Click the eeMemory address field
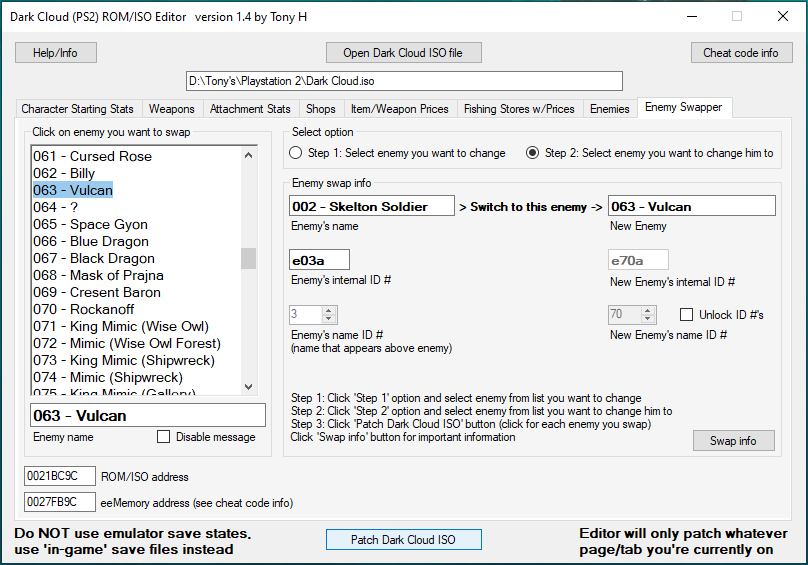This screenshot has height=565, width=808. 60,502
